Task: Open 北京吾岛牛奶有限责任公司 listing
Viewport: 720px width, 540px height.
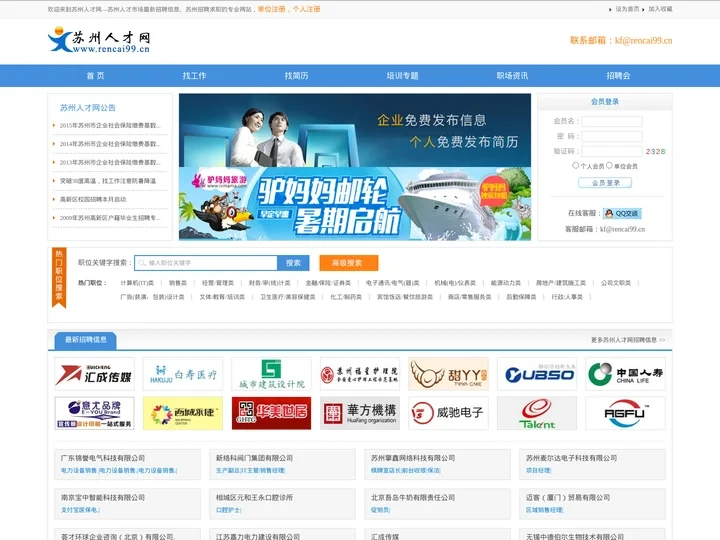Action: point(413,497)
